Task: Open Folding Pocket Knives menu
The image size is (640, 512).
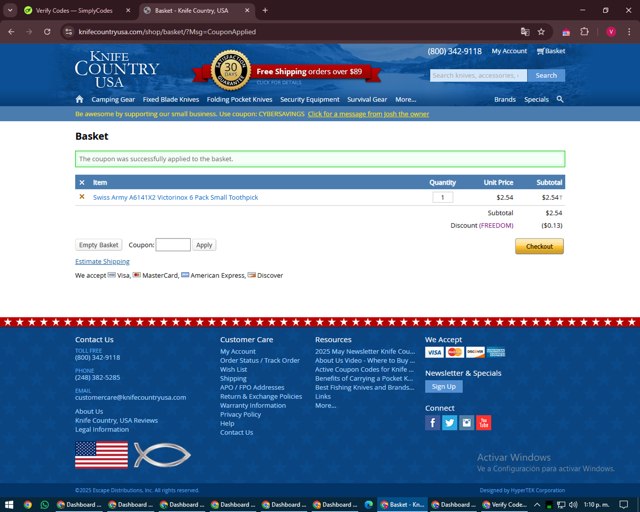Action: tap(239, 99)
